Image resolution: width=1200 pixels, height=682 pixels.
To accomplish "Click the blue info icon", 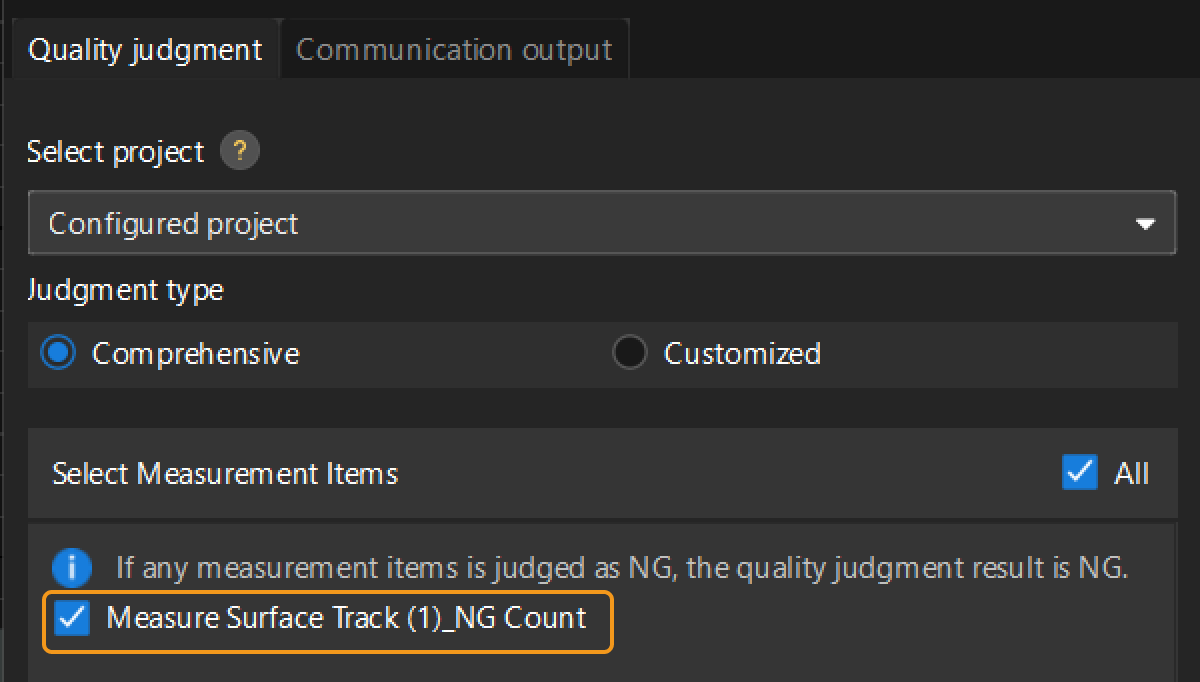I will [72, 568].
